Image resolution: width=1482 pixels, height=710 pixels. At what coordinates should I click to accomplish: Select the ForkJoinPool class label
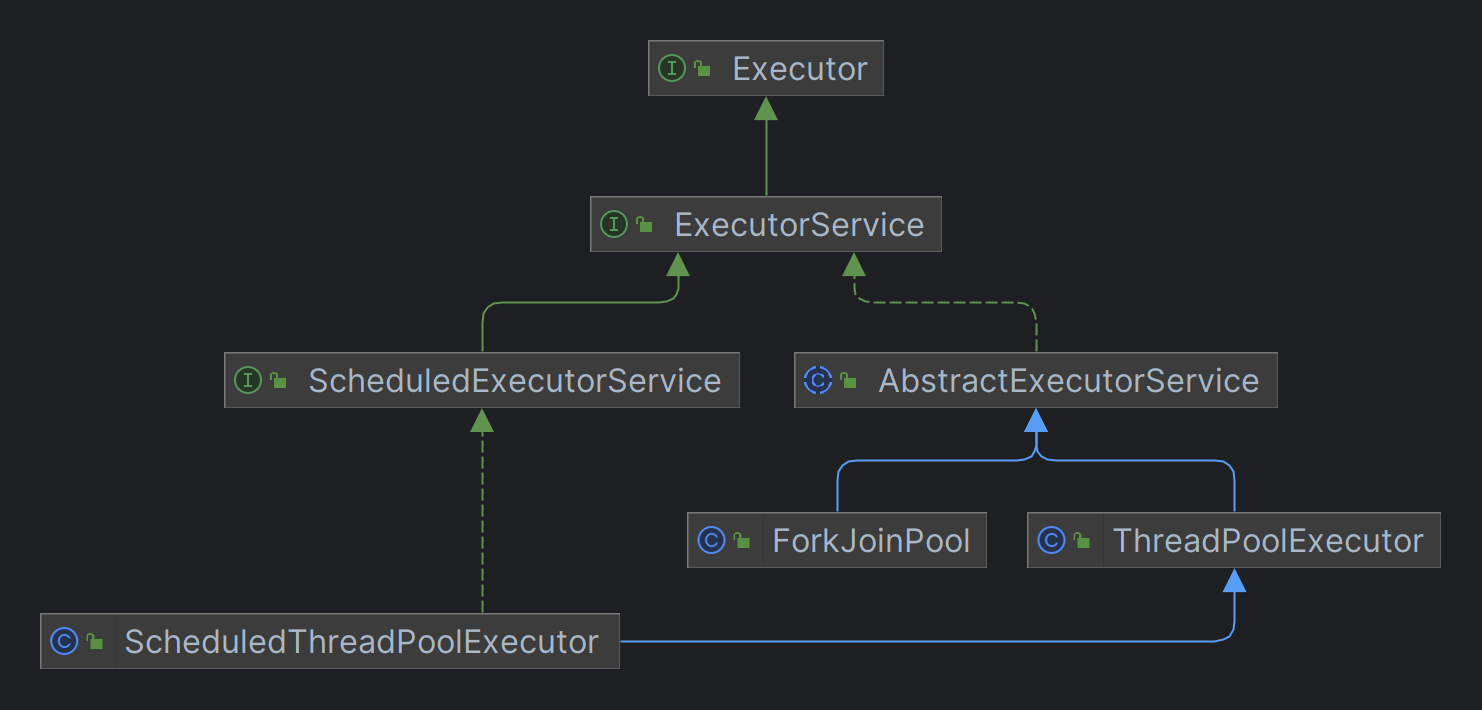[871, 541]
